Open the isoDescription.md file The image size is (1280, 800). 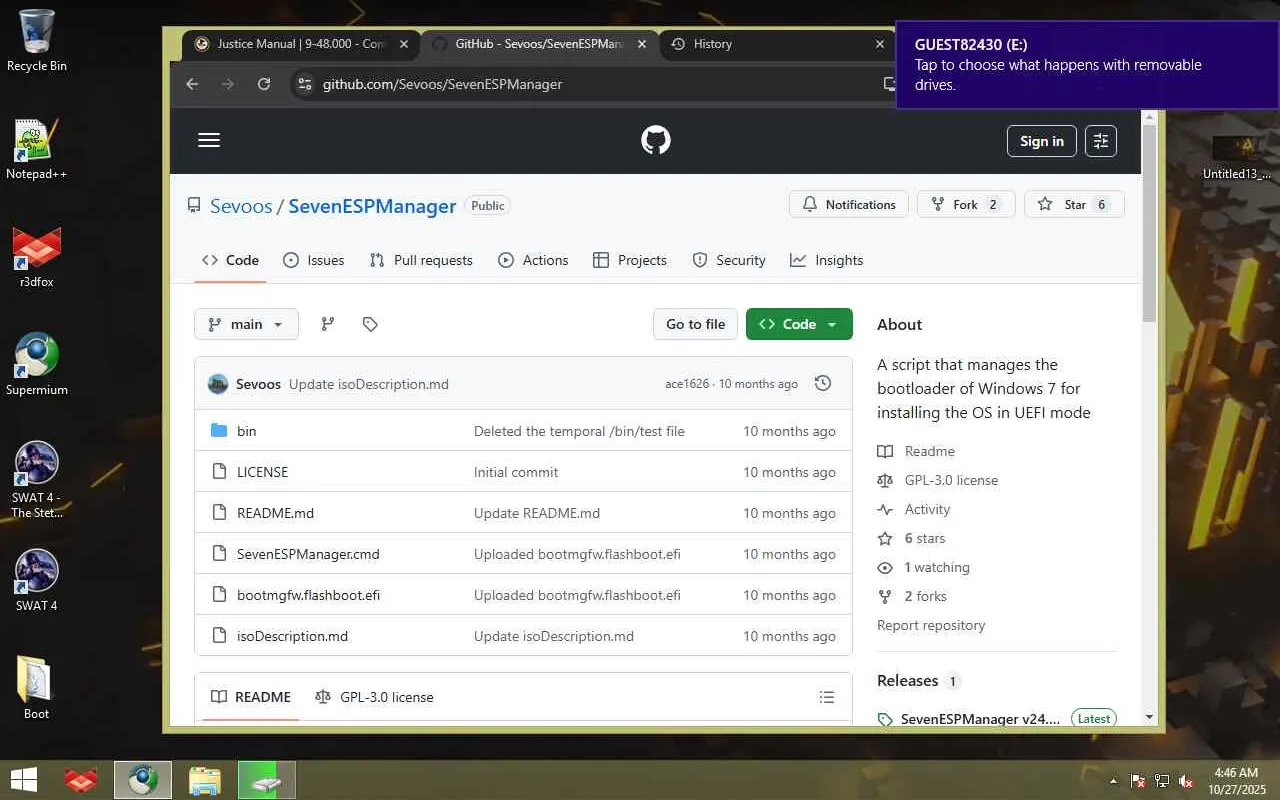pos(292,636)
